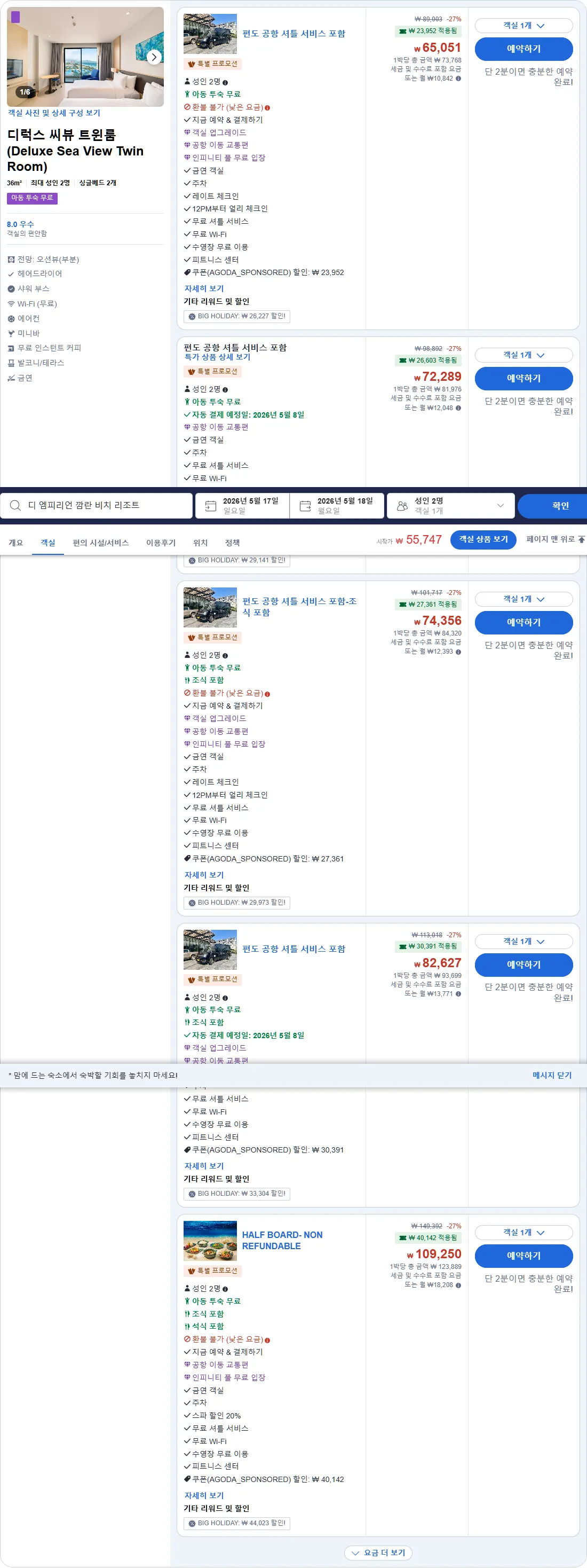587x1568 pixels.
Task: Click the blue 확인 search button
Action: click(552, 505)
